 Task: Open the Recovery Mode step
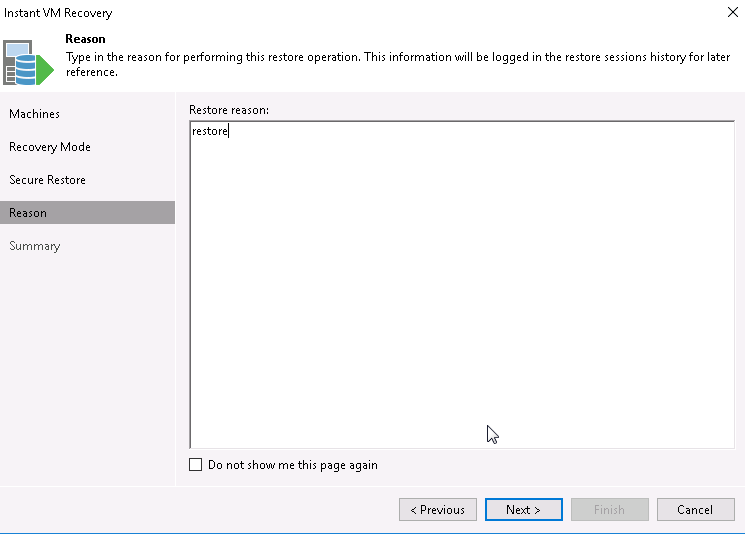coord(50,147)
